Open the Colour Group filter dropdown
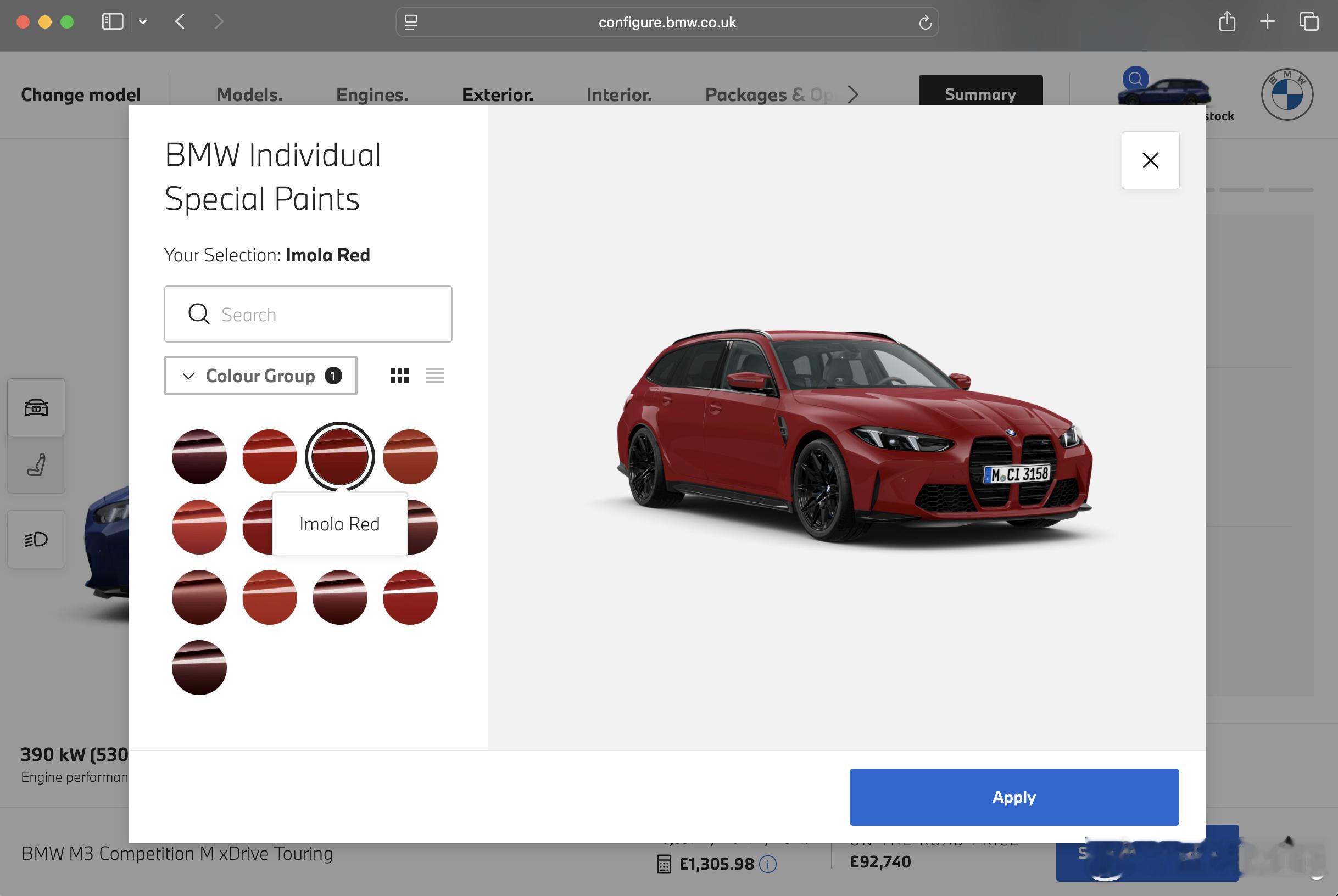The height and width of the screenshot is (896, 1338). pos(261,376)
